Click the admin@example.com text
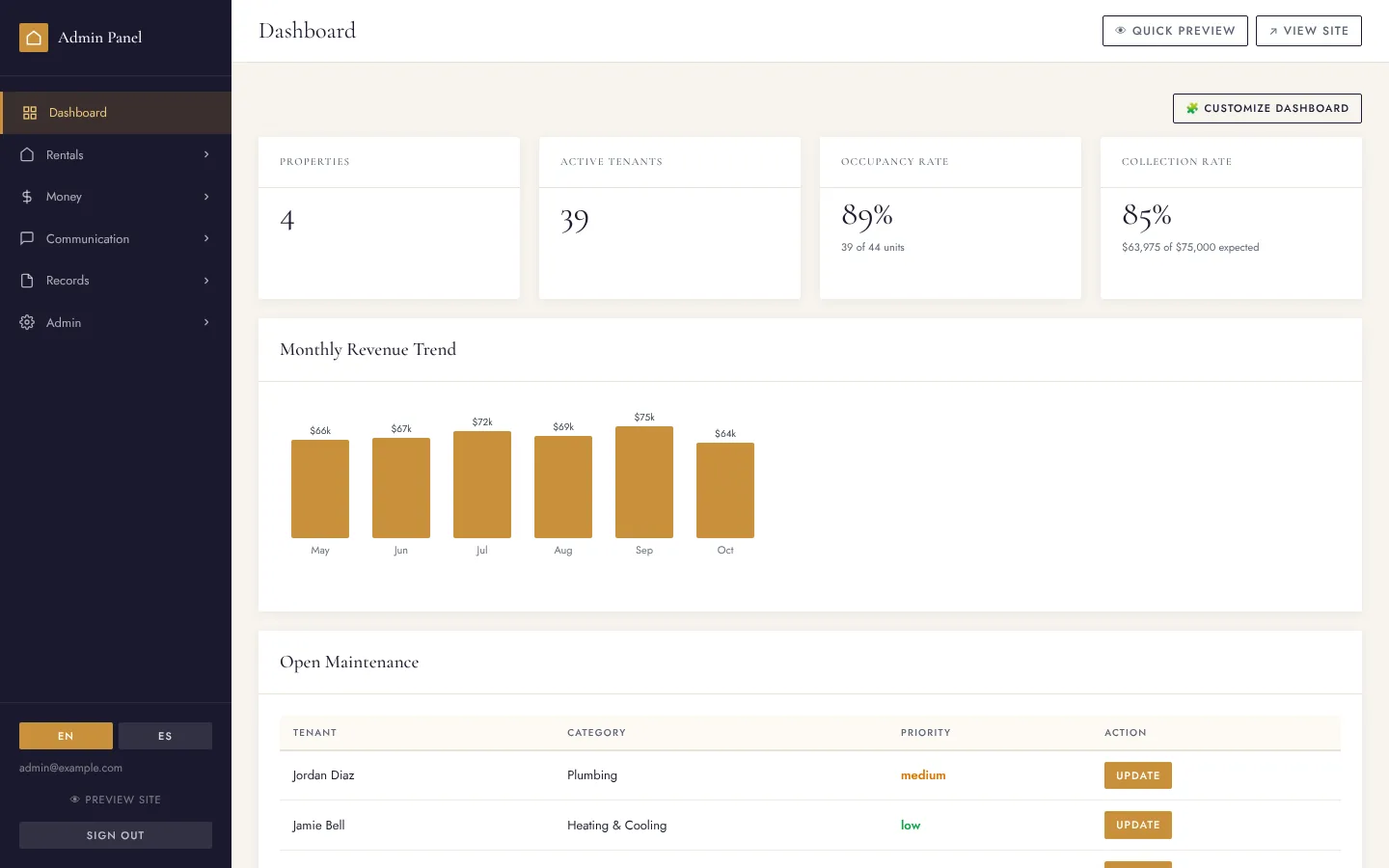1389x868 pixels. click(x=70, y=768)
